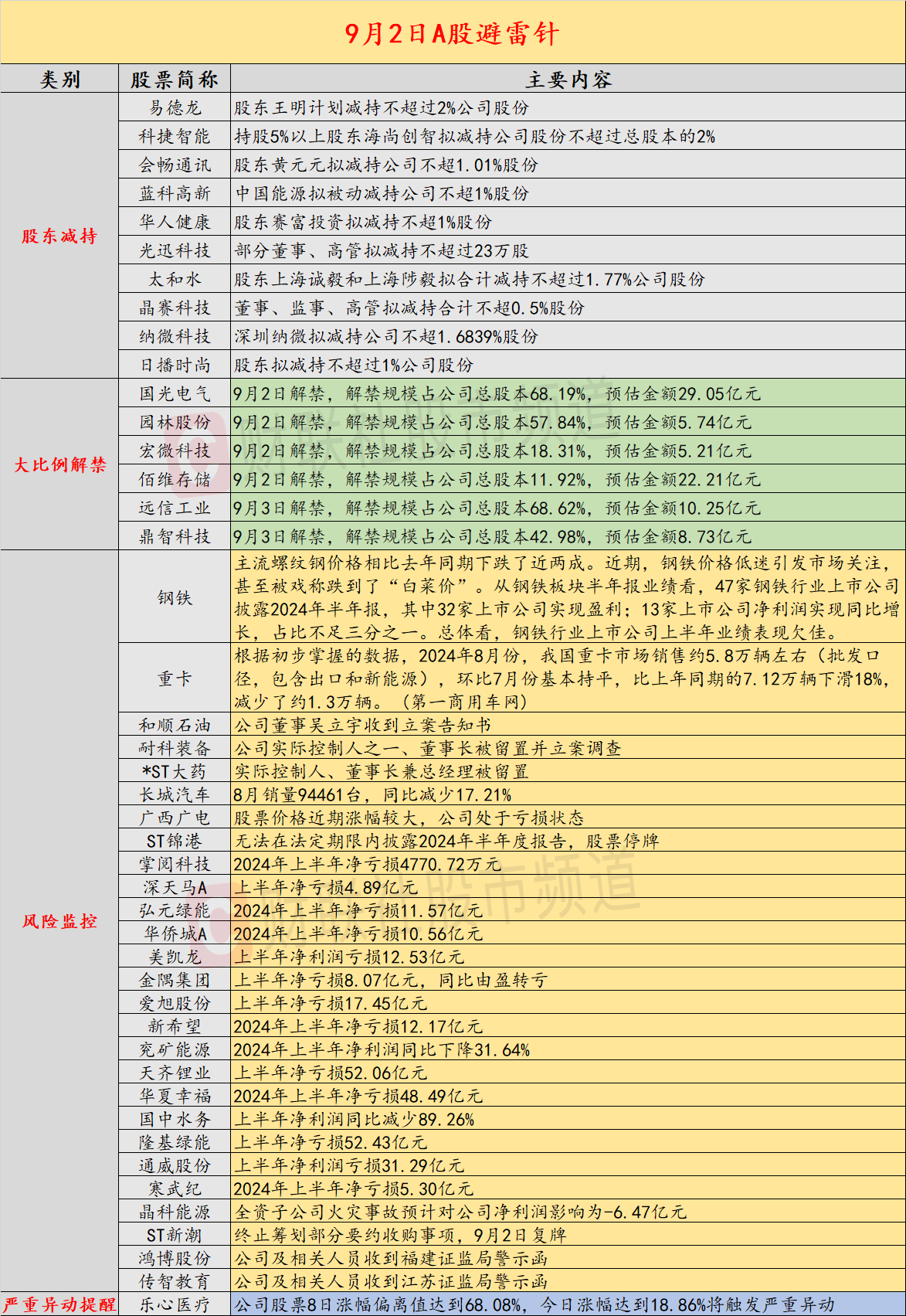Select stock name 兖矿能源

pos(175,1050)
